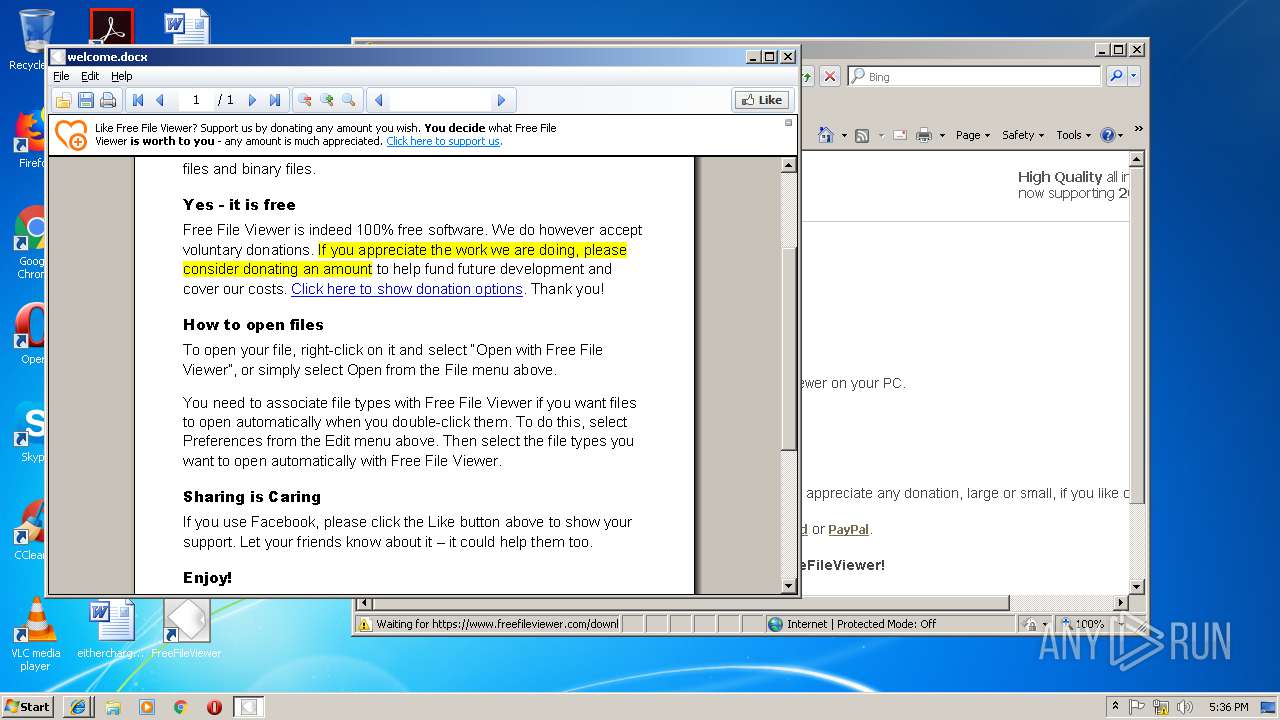This screenshot has height=720, width=1280.
Task: Click the Internet Explorer horizontal scrollbar left arrow
Action: pos(364,603)
